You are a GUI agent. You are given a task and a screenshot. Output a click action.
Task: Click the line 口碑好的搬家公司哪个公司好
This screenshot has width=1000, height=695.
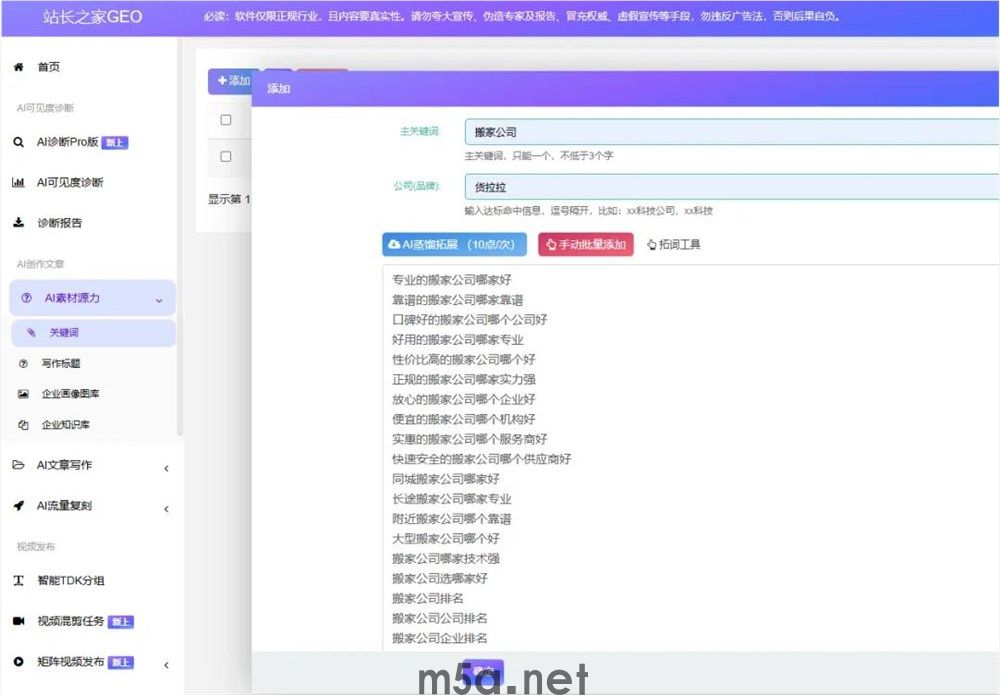coord(469,319)
